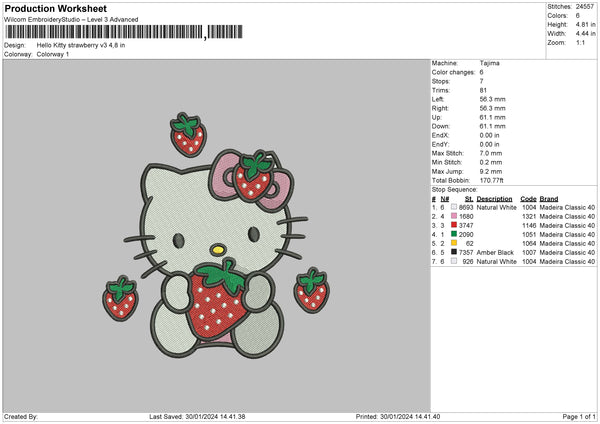Click the Hello Kitty embroidery design preview
This screenshot has height=424, width=600.
click(216, 235)
